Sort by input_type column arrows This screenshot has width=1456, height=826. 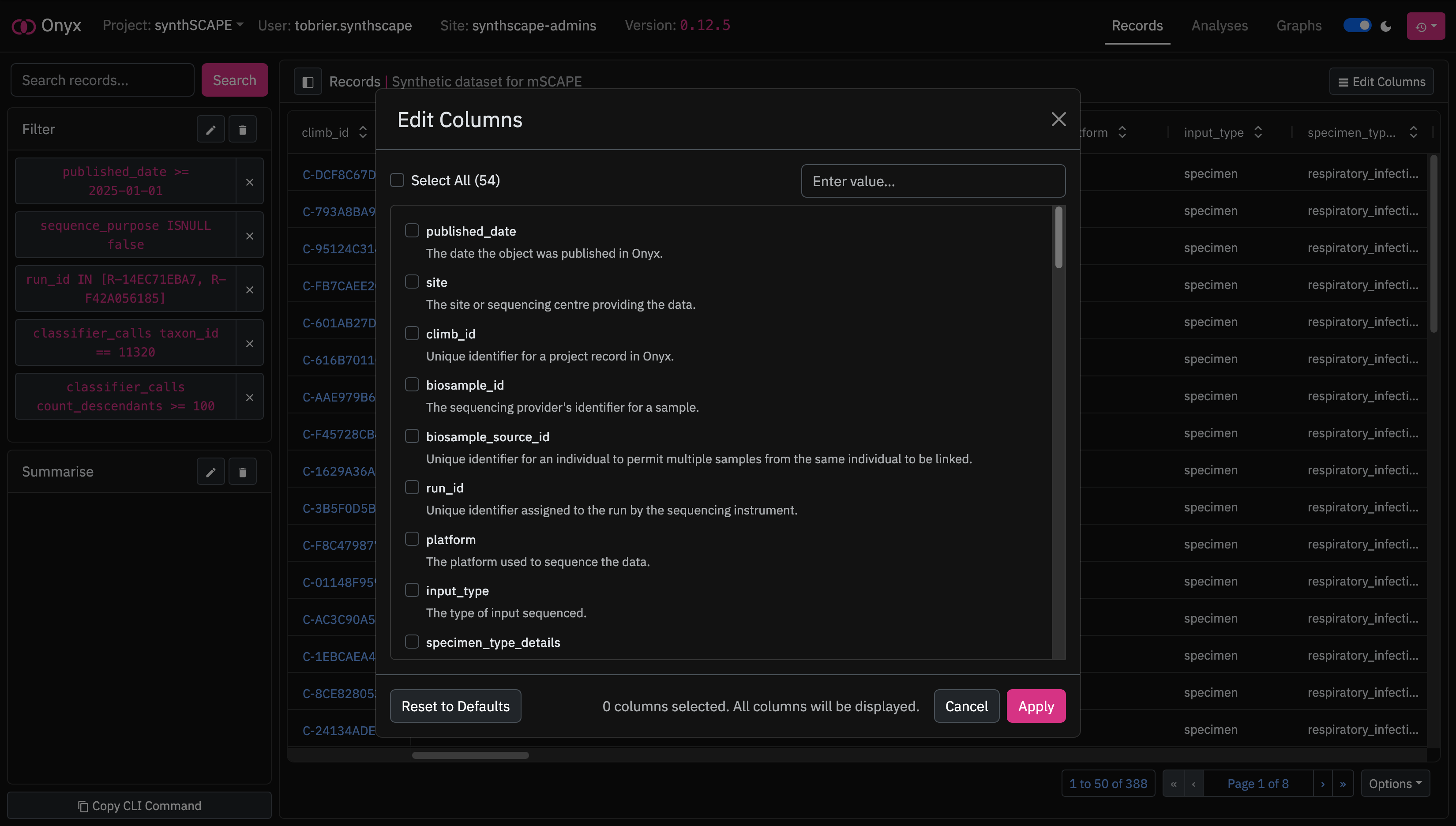pos(1258,132)
